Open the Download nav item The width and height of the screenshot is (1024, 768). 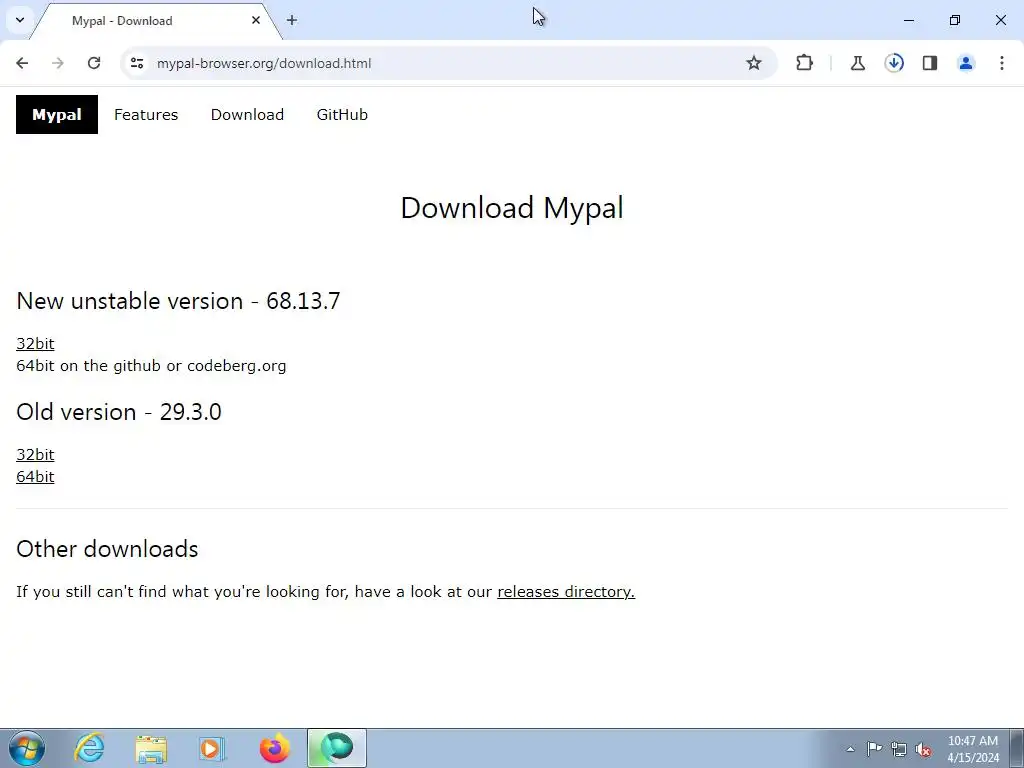(248, 114)
